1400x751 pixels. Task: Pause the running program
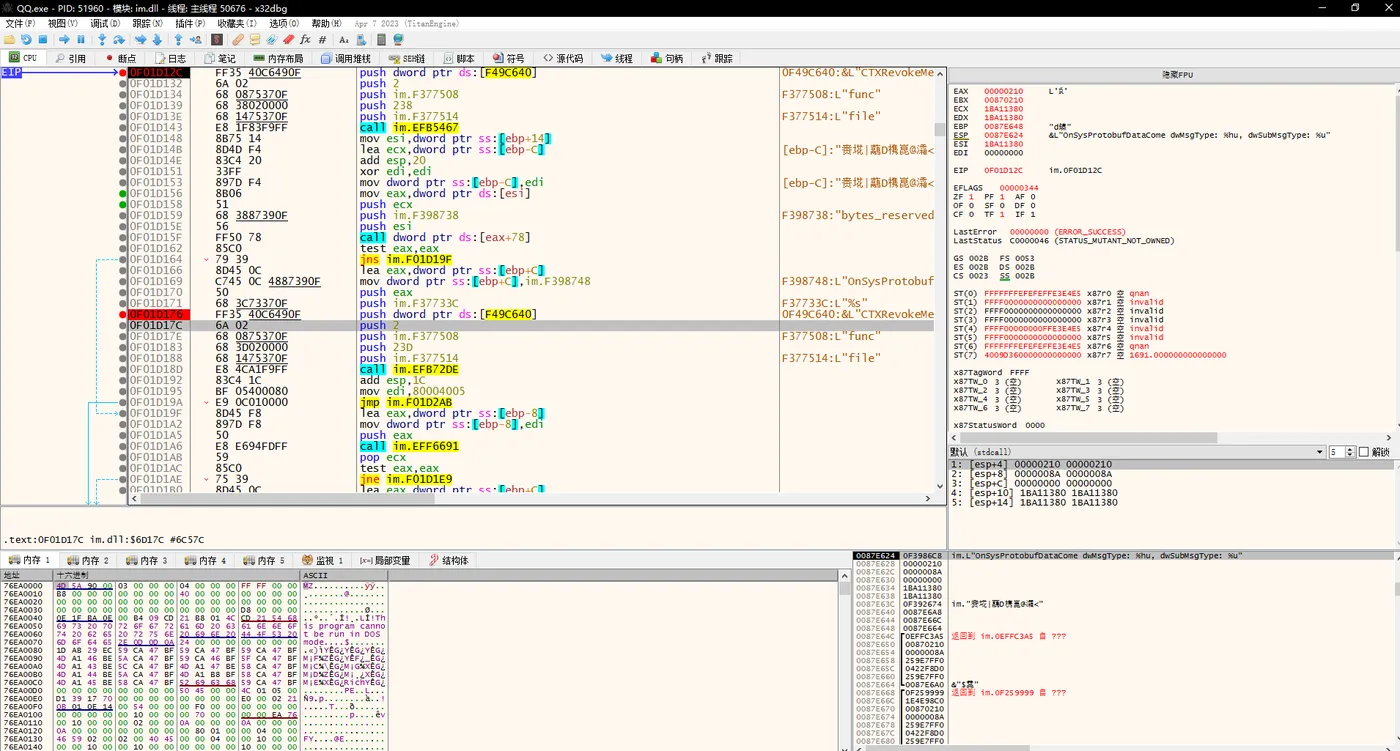click(x=81, y=40)
